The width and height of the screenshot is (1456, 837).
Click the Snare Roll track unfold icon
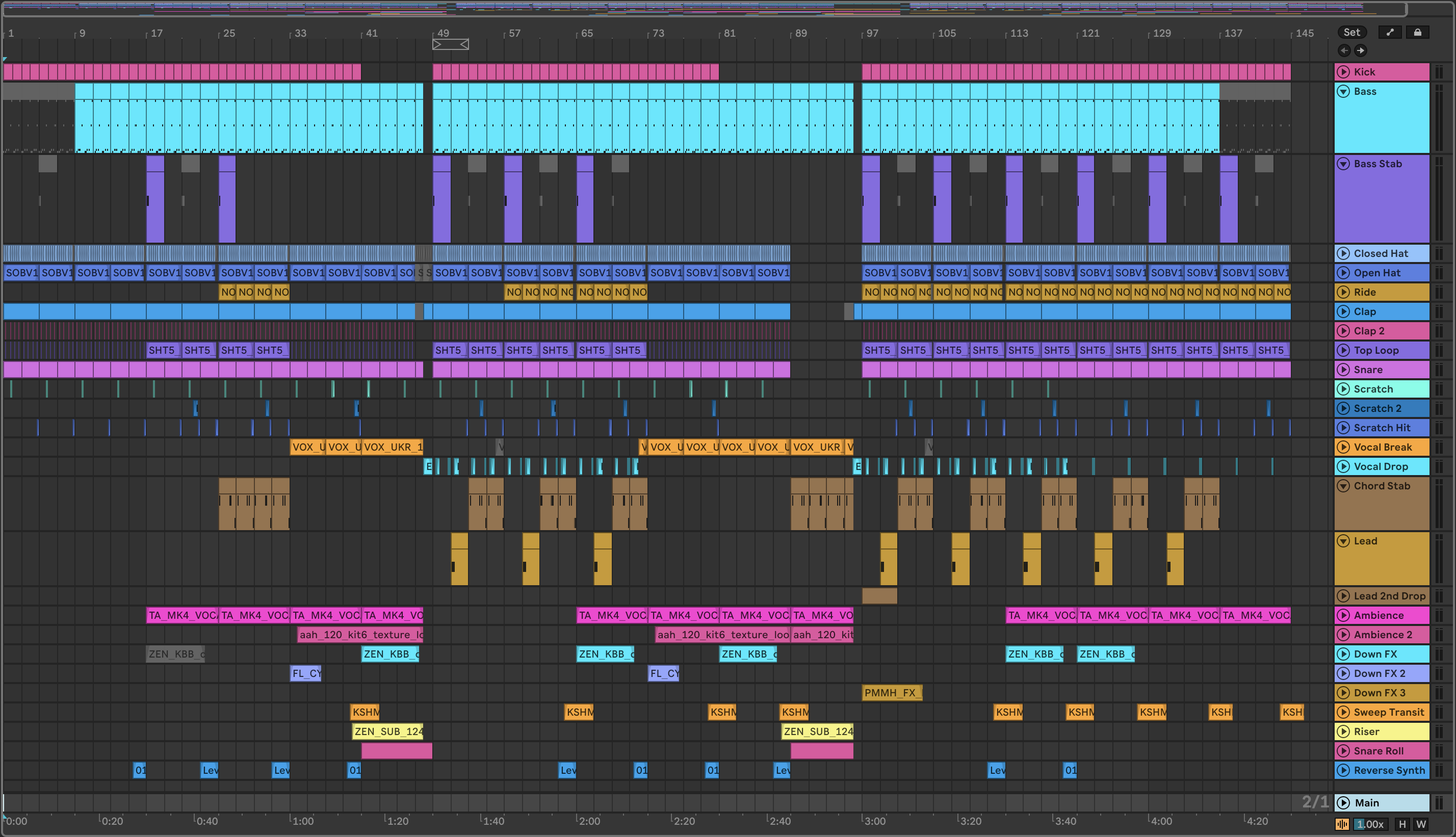click(1343, 751)
